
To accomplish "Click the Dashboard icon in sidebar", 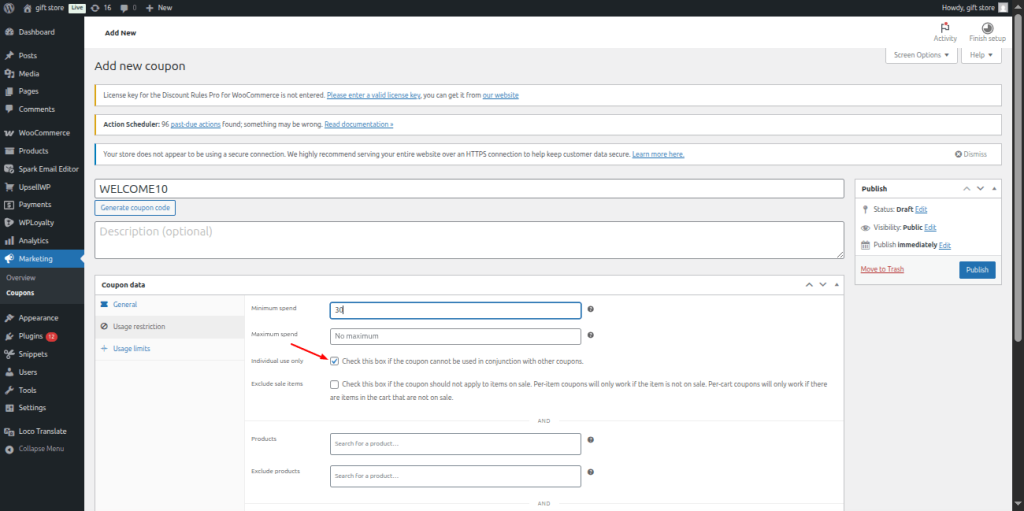I will pyautogui.click(x=9, y=32).
